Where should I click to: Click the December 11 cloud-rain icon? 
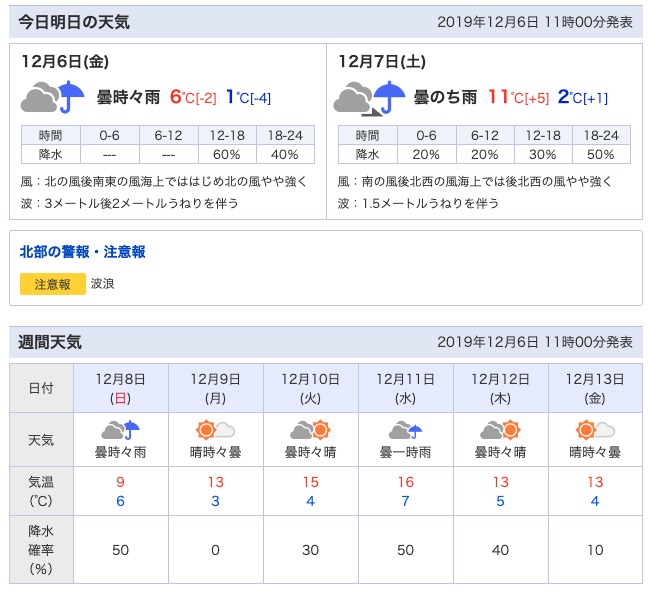click(406, 431)
